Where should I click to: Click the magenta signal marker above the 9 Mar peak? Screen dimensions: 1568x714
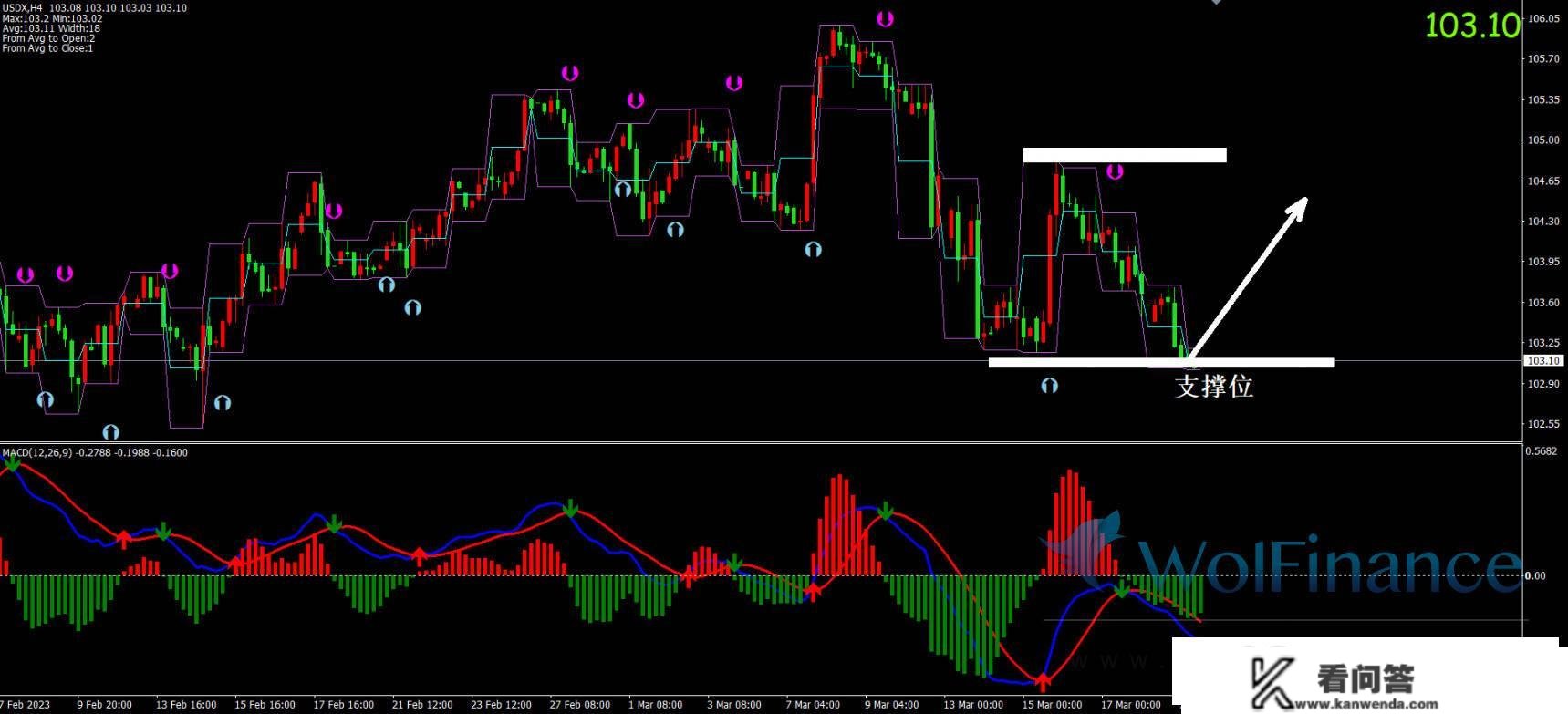point(885,18)
